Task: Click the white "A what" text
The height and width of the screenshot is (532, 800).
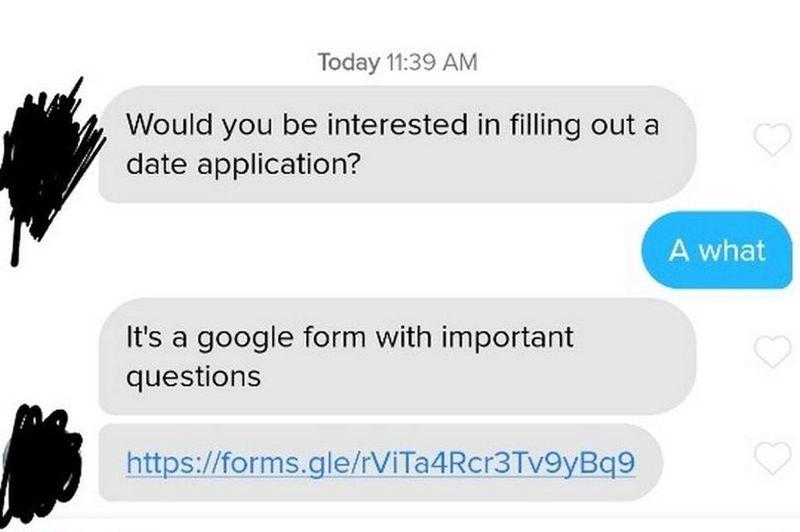Action: [x=717, y=249]
